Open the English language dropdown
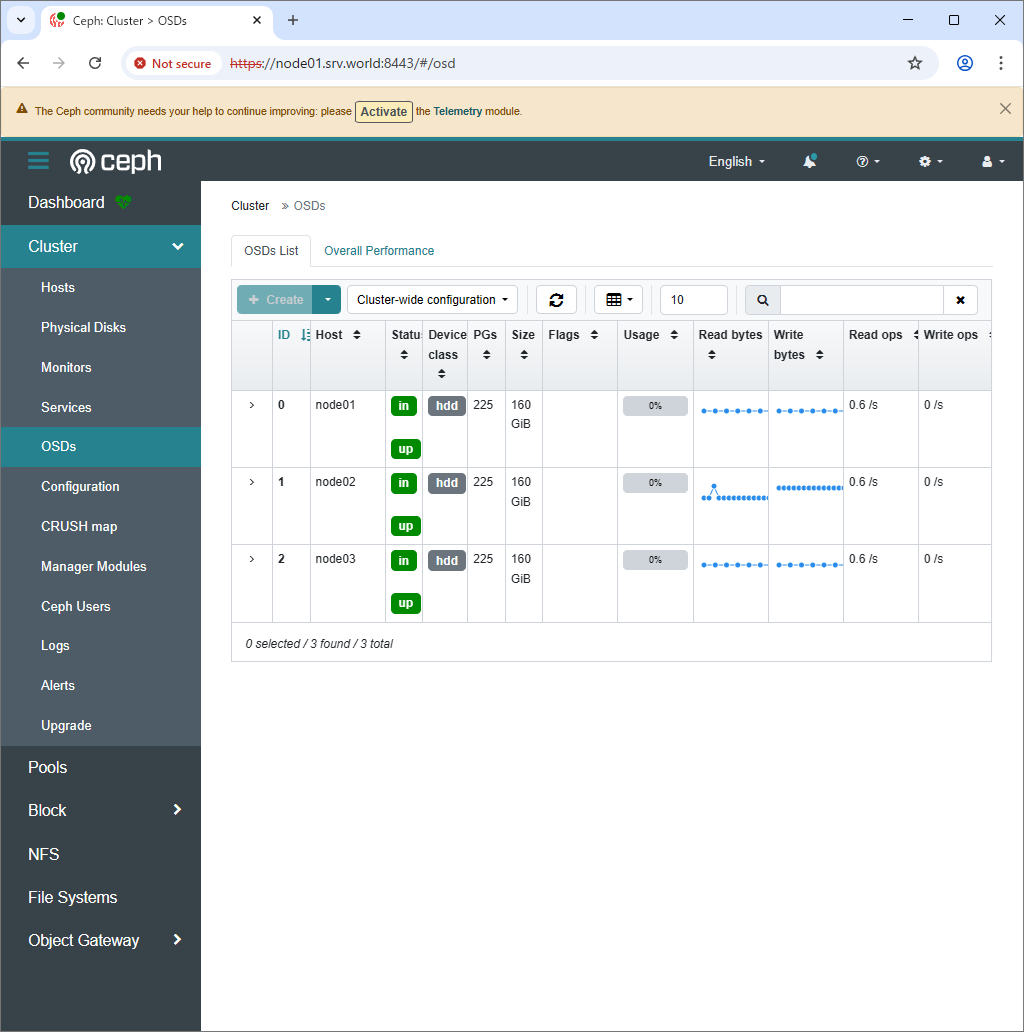 click(736, 161)
